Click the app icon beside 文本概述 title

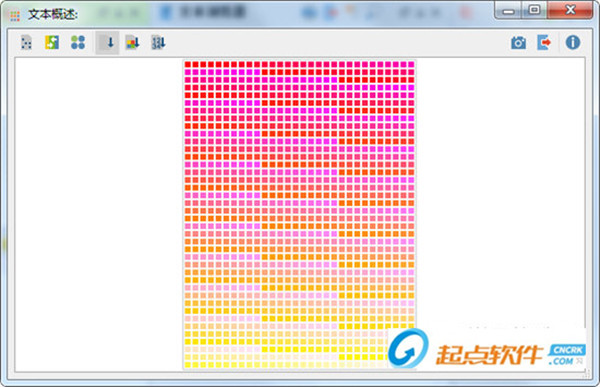pos(15,16)
